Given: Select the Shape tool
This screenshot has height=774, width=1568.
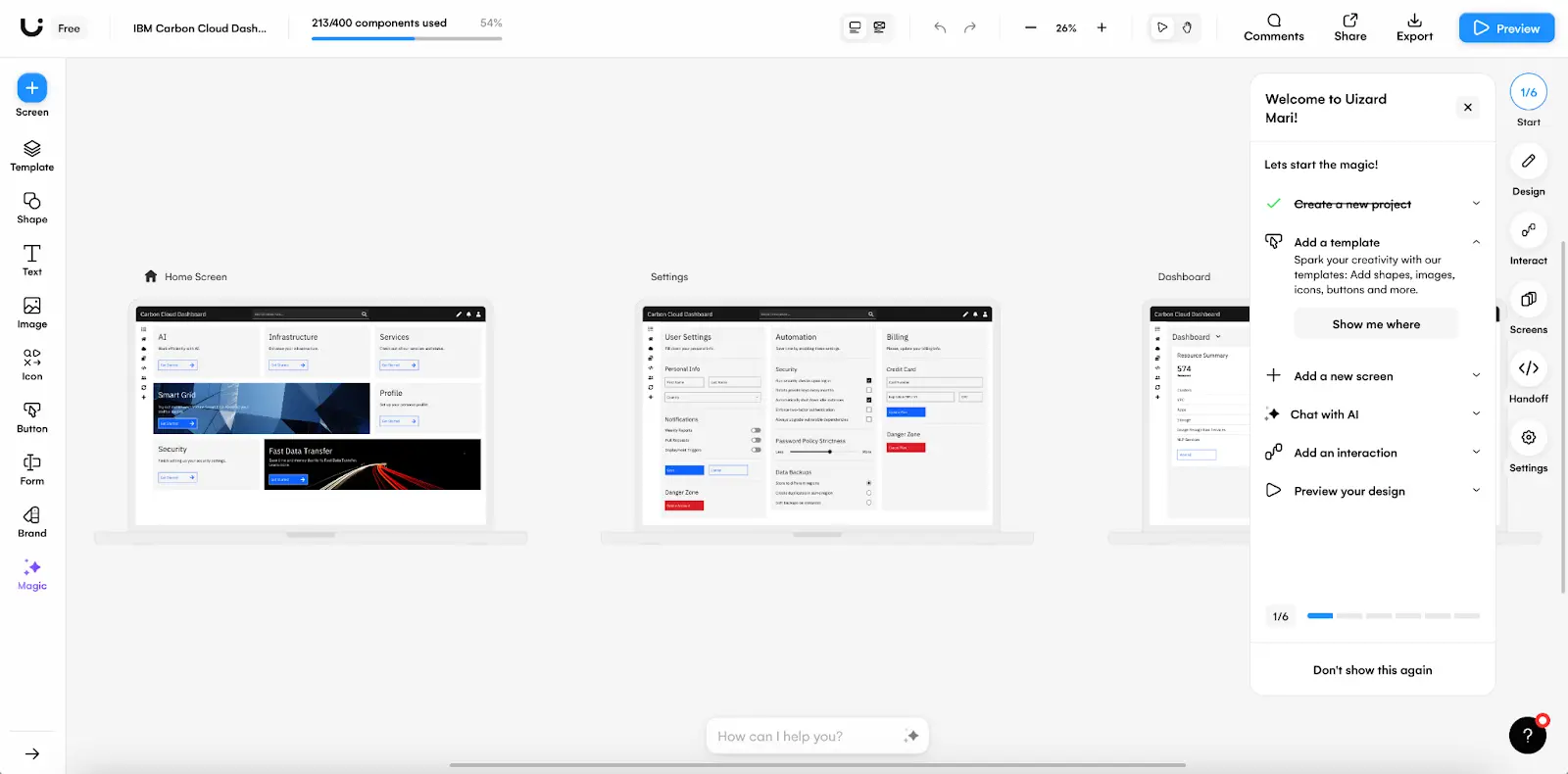Looking at the screenshot, I should pos(32,208).
